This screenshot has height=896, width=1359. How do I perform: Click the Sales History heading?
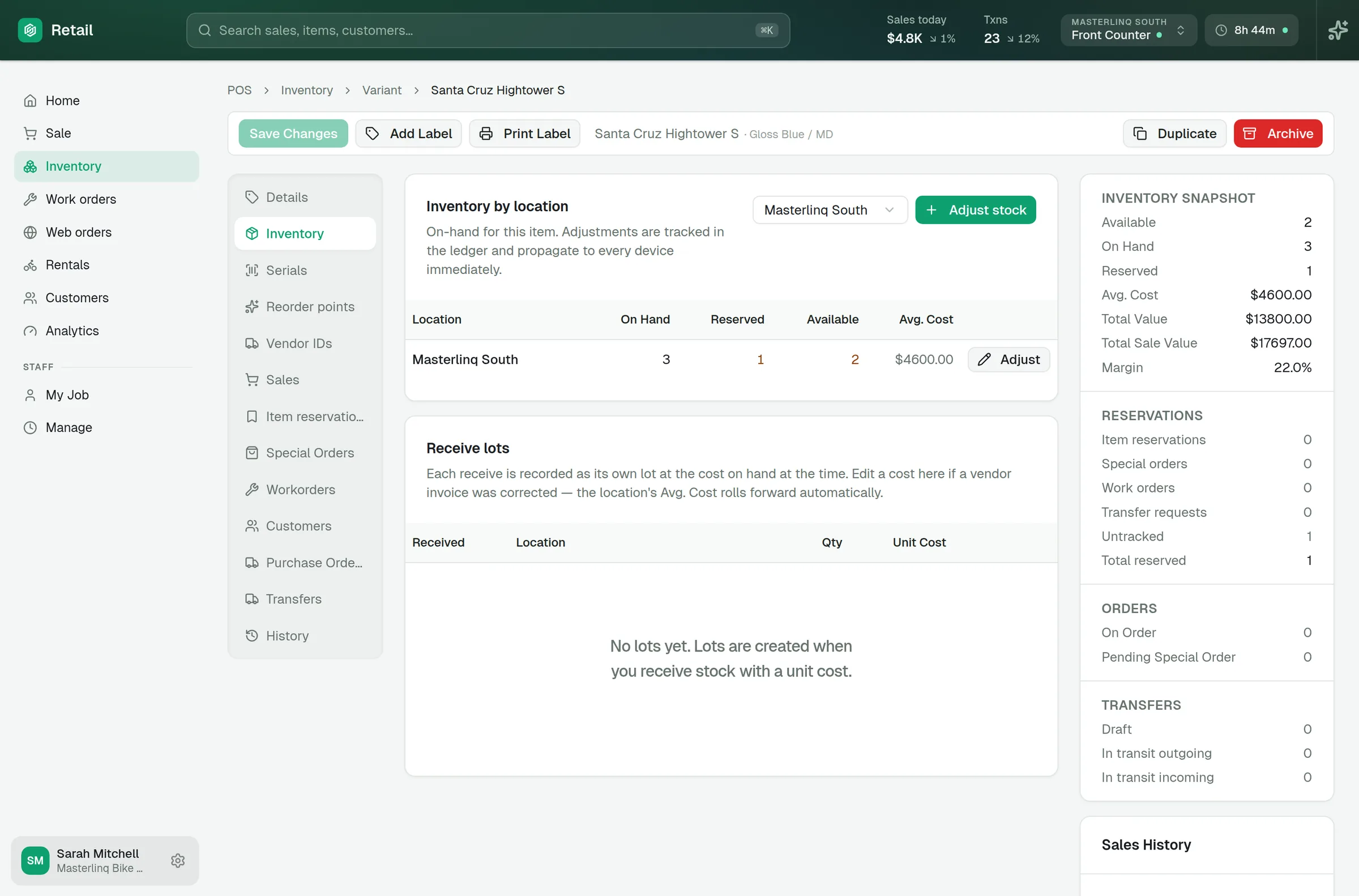tap(1146, 844)
